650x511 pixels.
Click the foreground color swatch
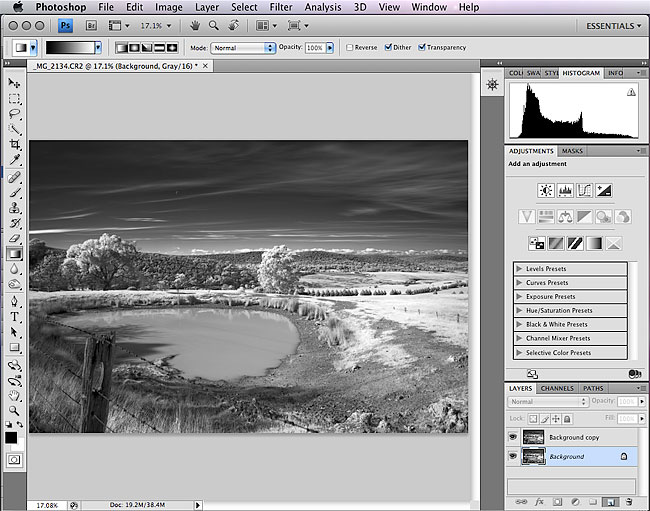[x=11, y=436]
